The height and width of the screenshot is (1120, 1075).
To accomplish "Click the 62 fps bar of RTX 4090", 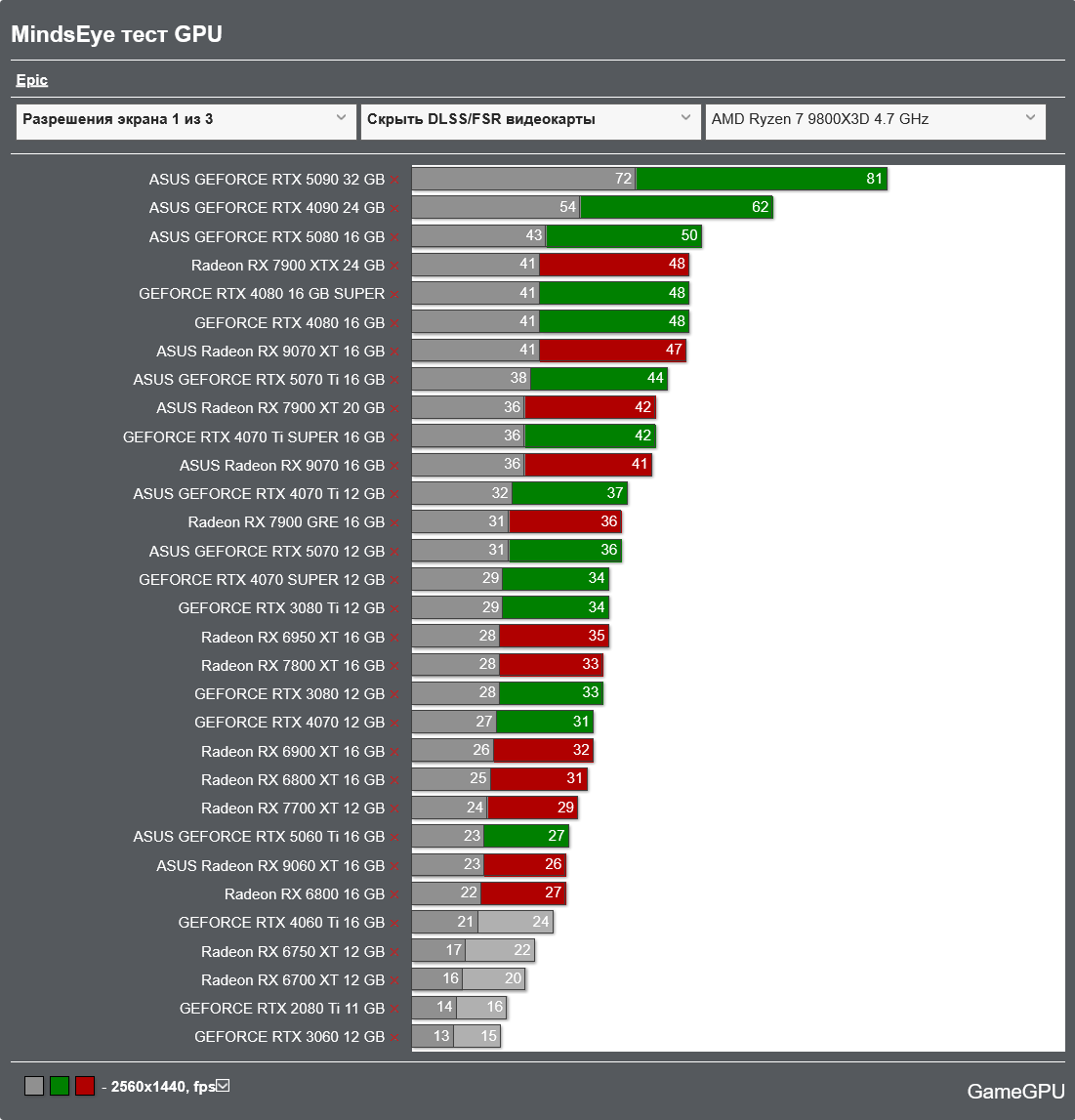I will click(677, 207).
